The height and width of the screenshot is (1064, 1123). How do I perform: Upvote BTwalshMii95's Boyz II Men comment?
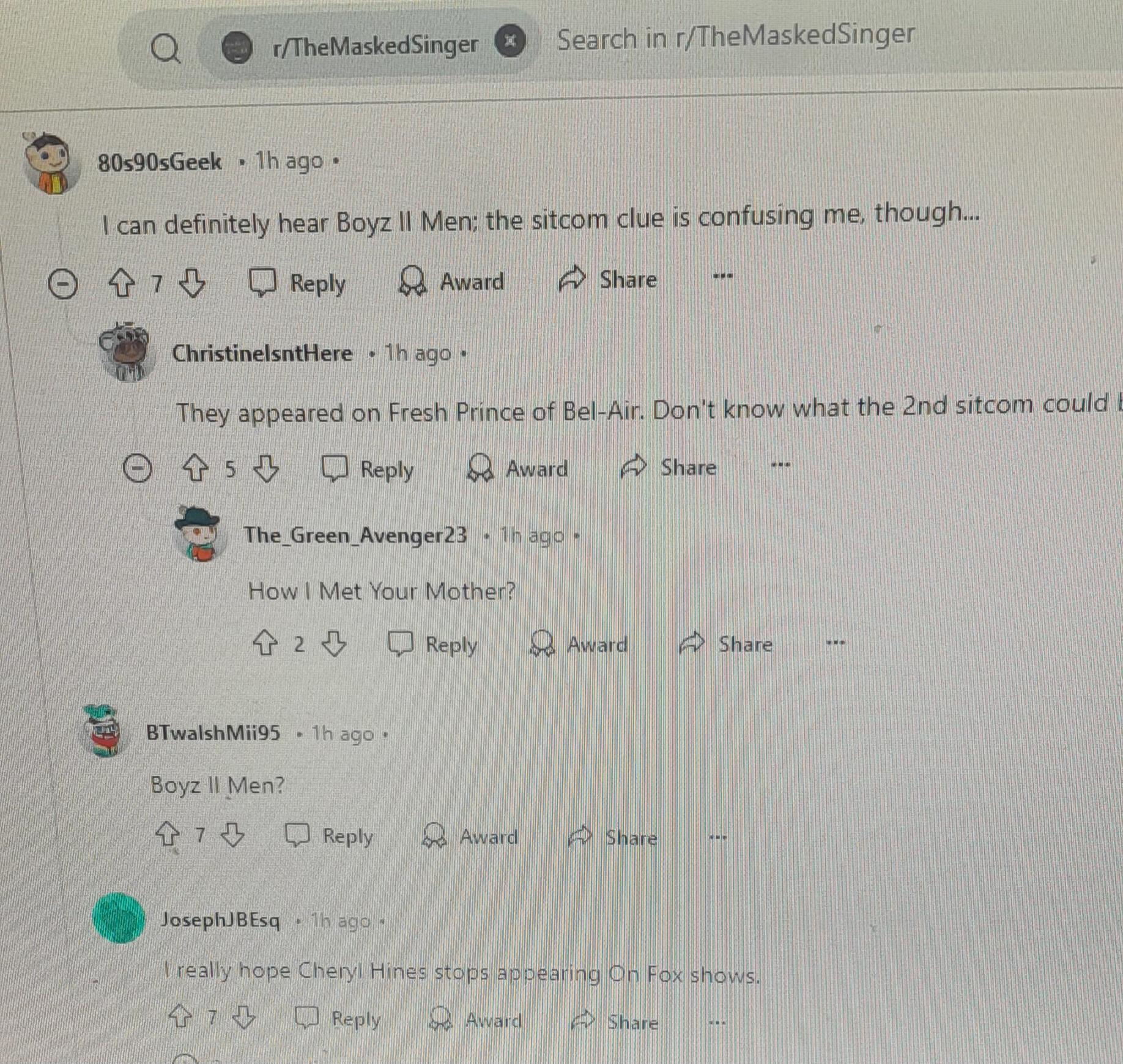(x=168, y=834)
